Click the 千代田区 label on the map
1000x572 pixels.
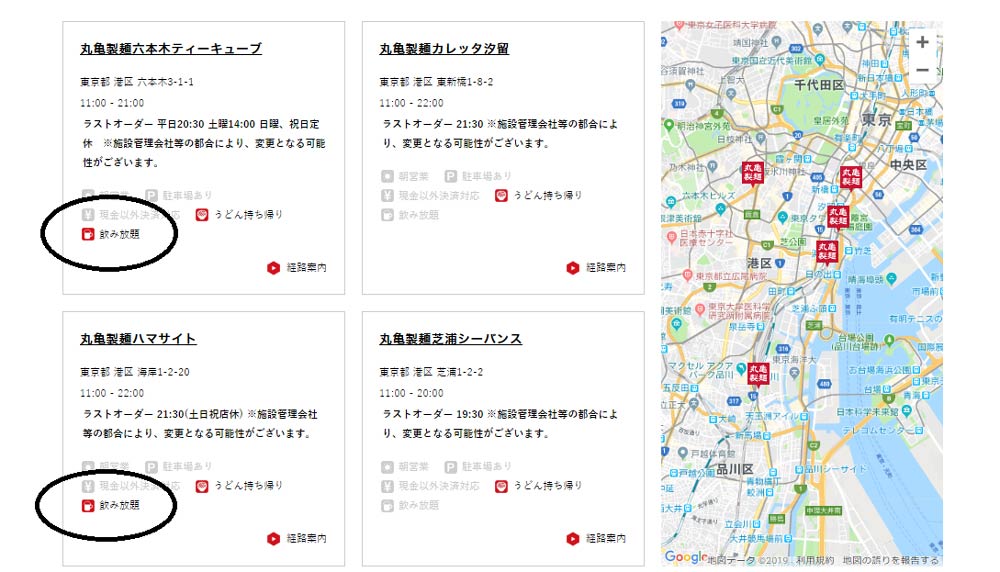pos(818,85)
